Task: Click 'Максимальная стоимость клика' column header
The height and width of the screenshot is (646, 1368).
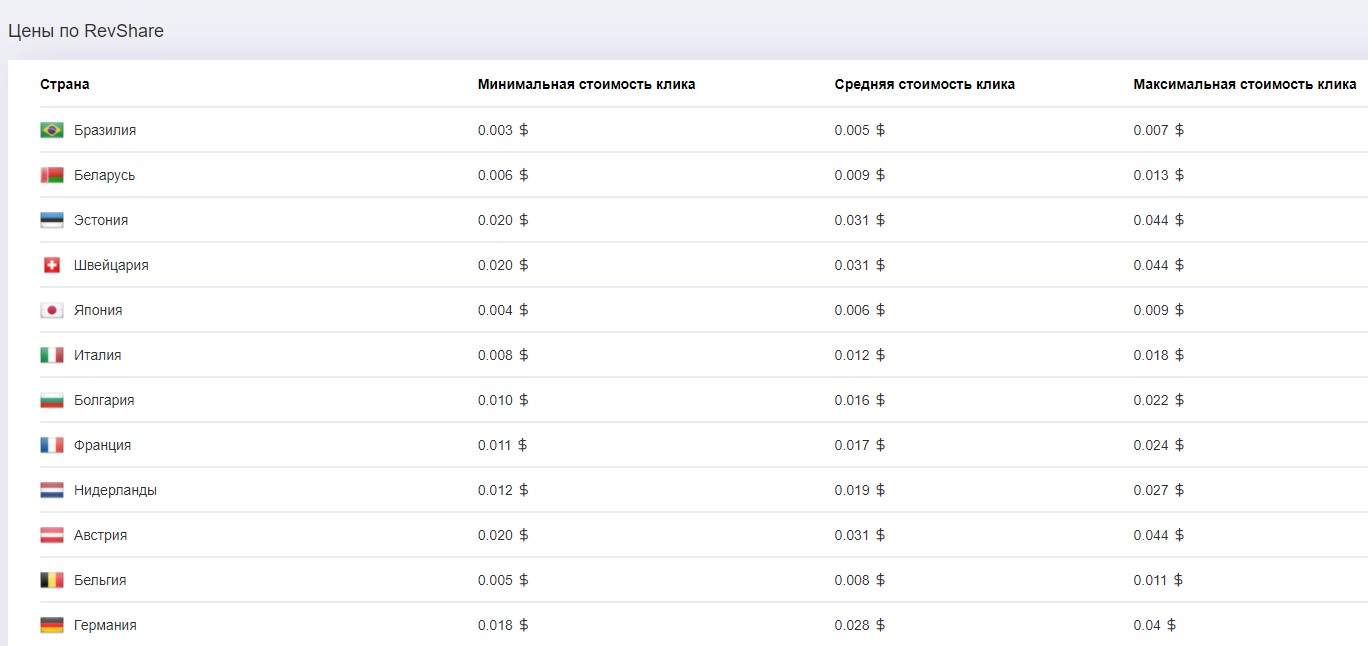Action: [1244, 84]
